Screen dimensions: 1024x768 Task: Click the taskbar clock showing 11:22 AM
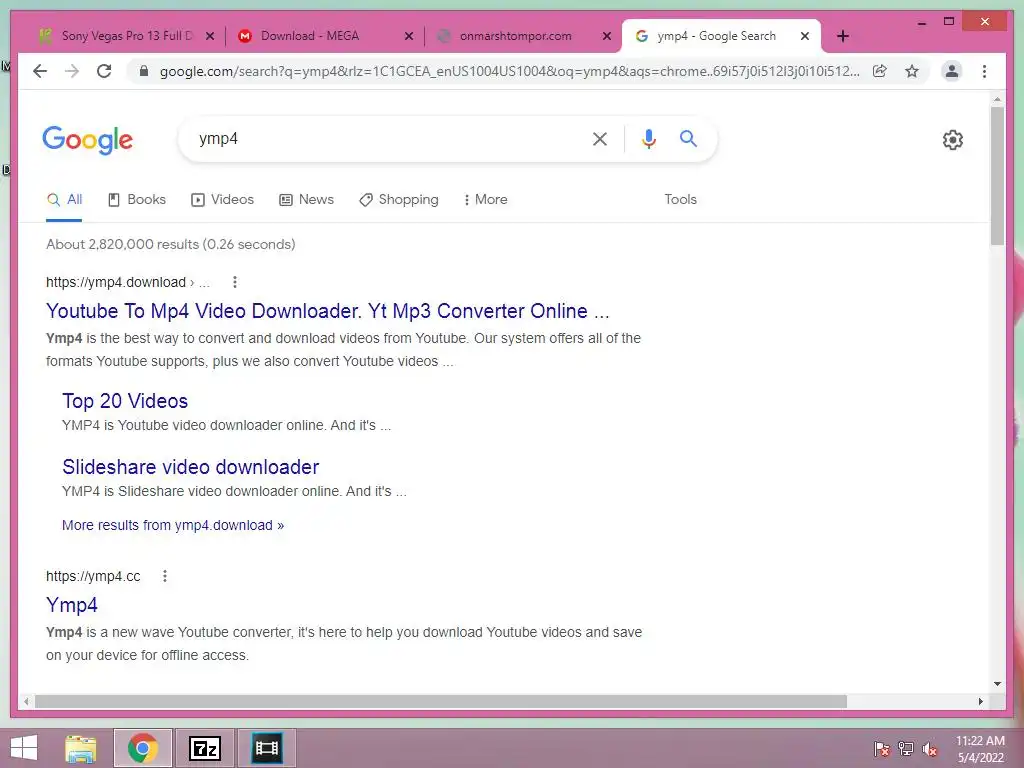(980, 749)
